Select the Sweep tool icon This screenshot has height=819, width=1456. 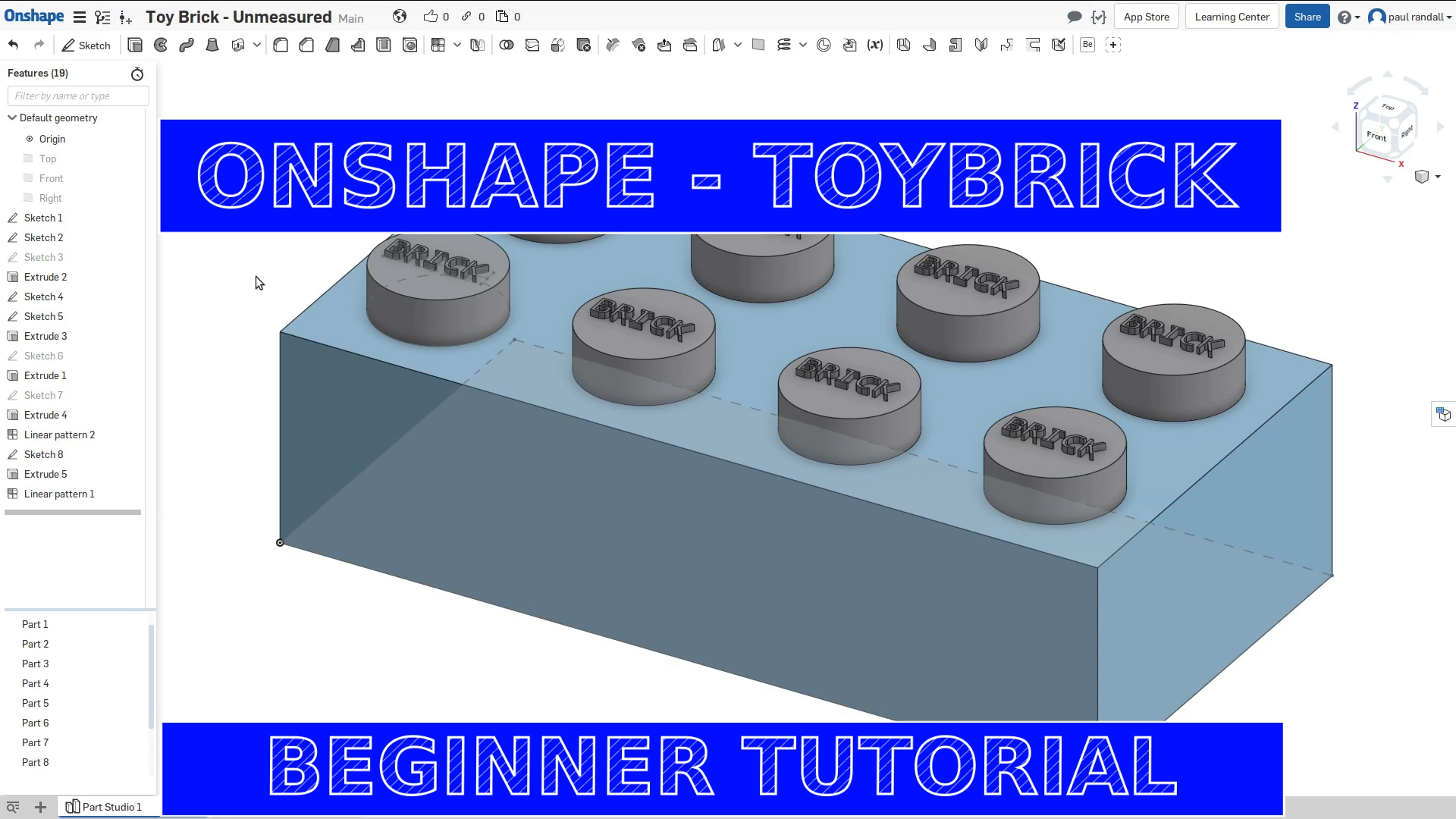tap(187, 45)
